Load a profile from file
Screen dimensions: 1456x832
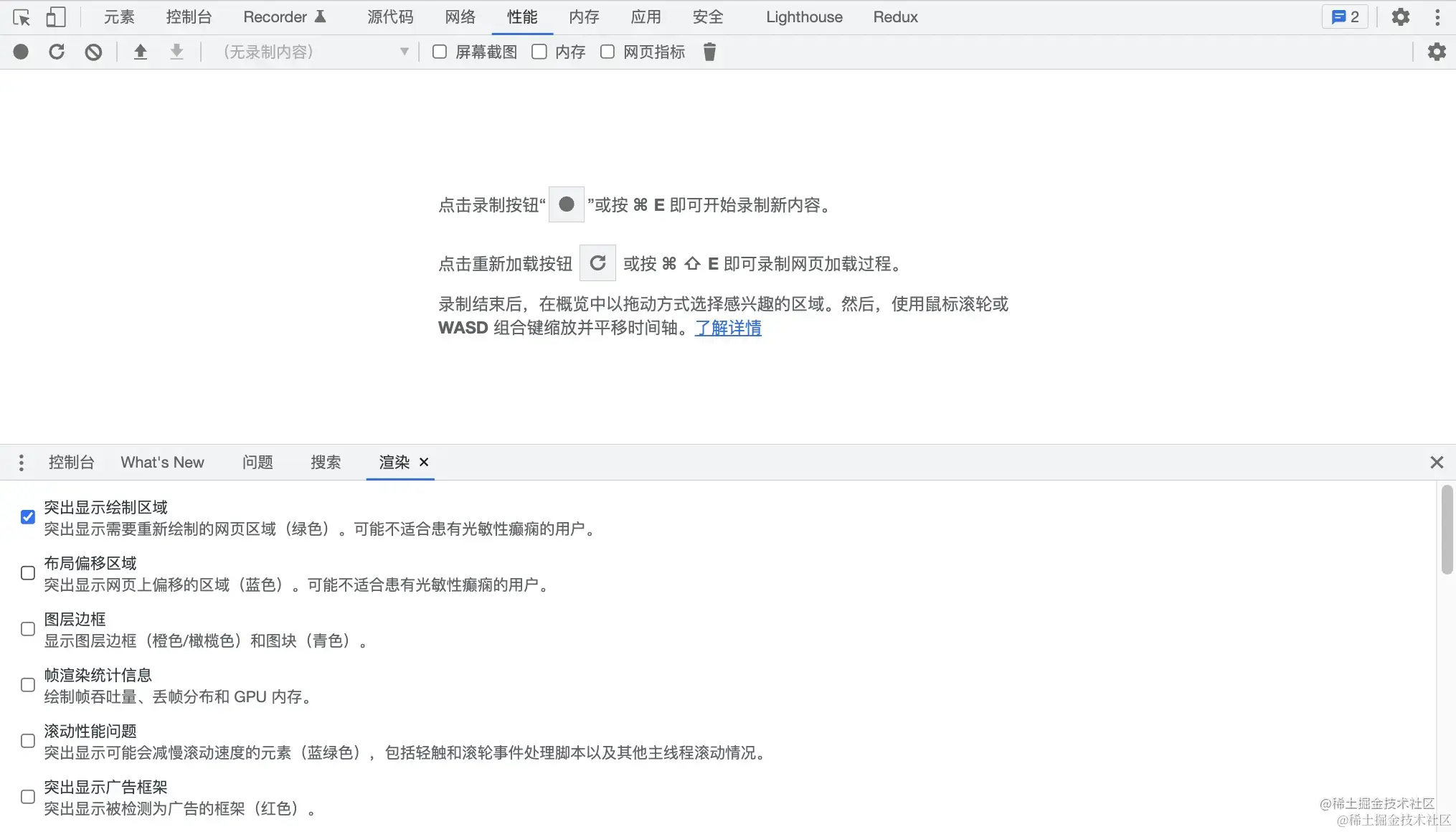tap(141, 52)
